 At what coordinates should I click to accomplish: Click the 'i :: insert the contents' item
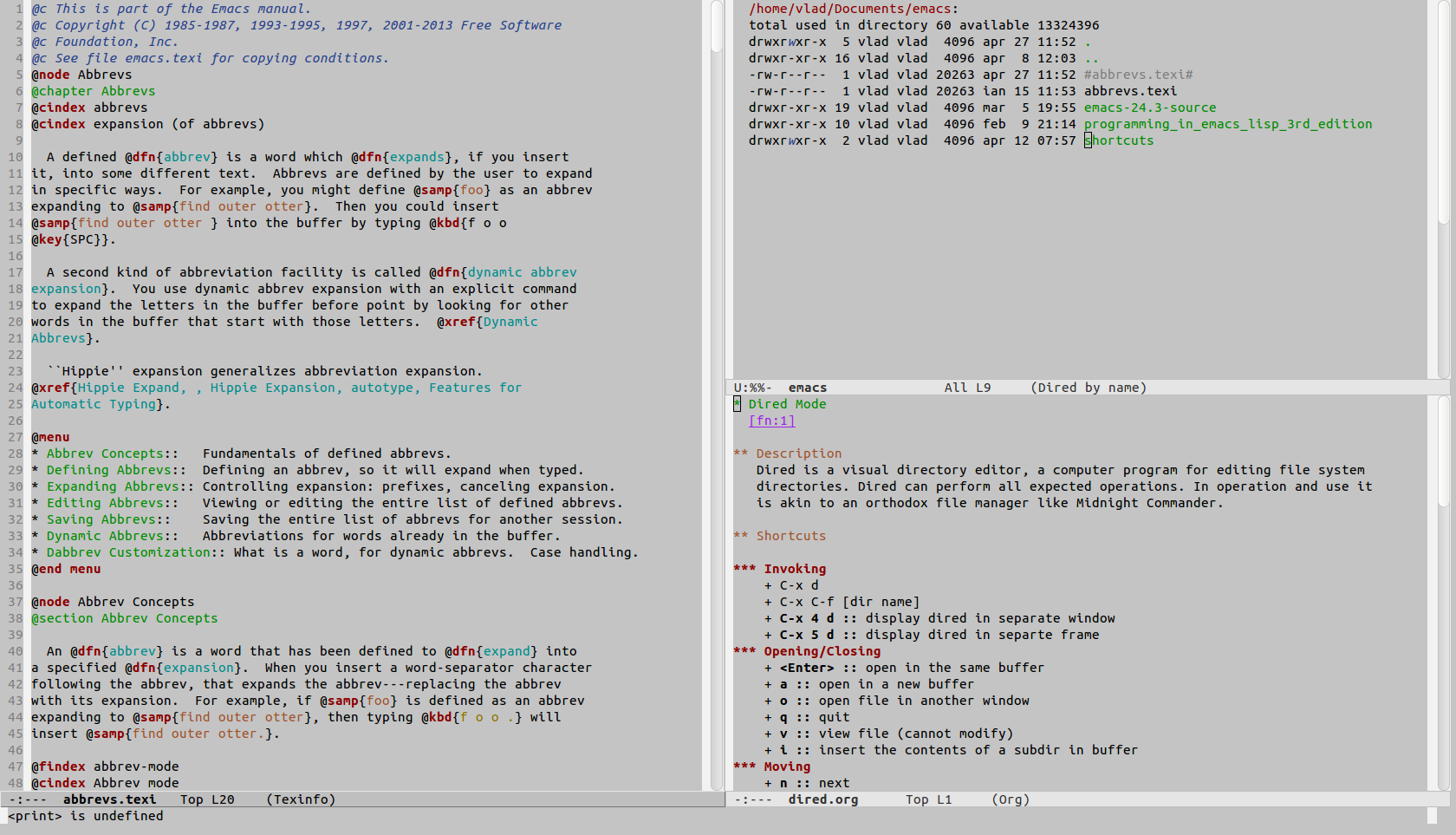pos(951,750)
